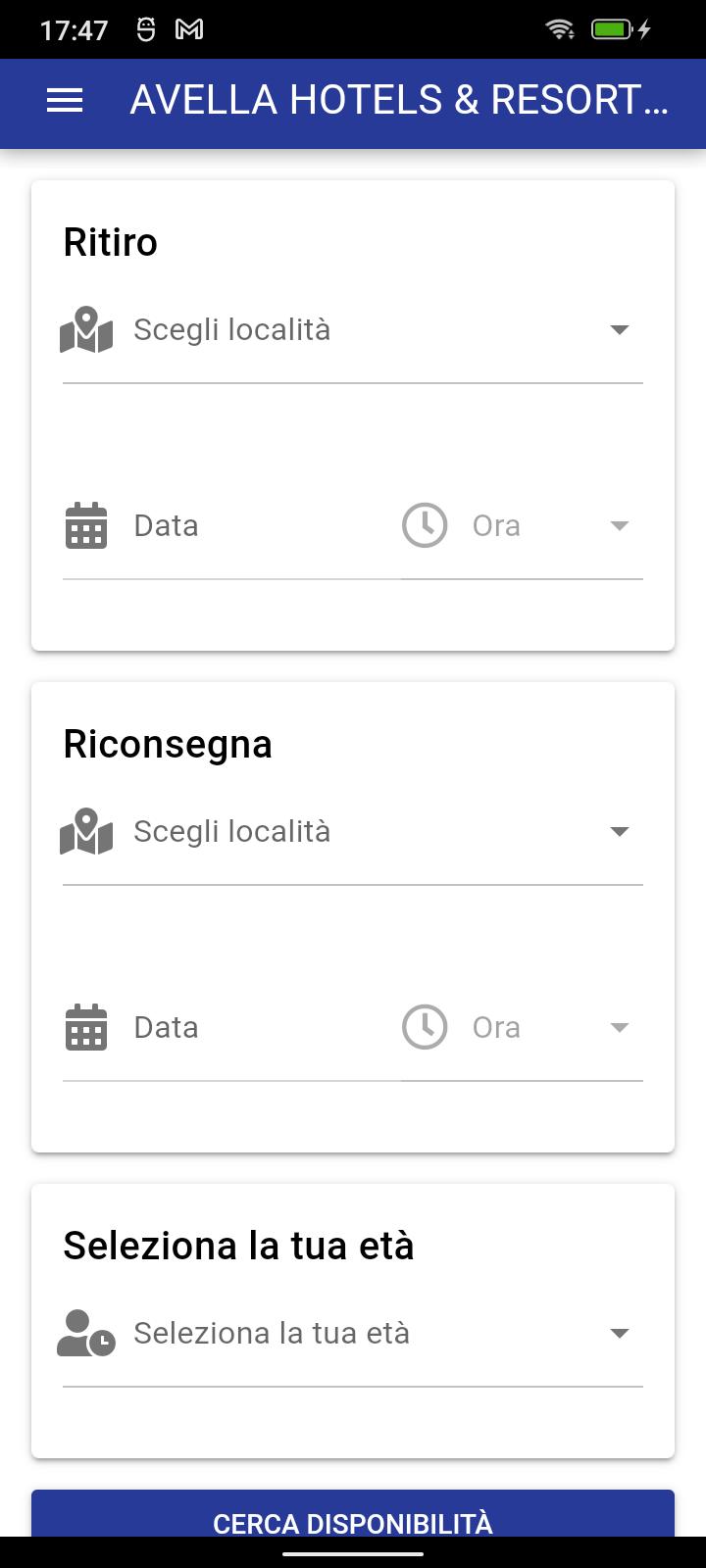Expand the age selection dropdown arrow
Screen dimensions: 706x1568
click(x=619, y=1334)
